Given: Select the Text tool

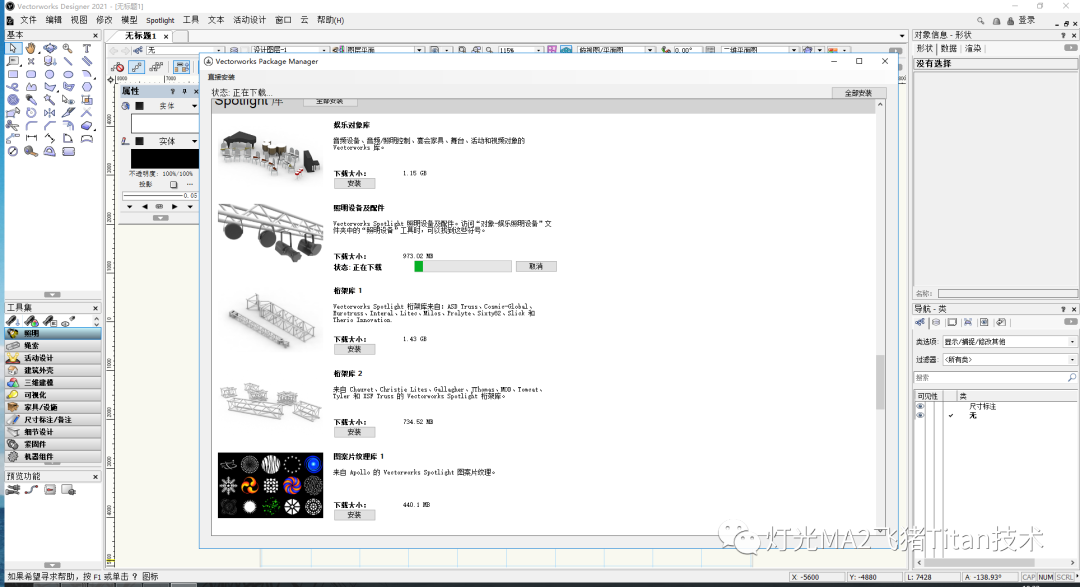Looking at the screenshot, I should [87, 48].
